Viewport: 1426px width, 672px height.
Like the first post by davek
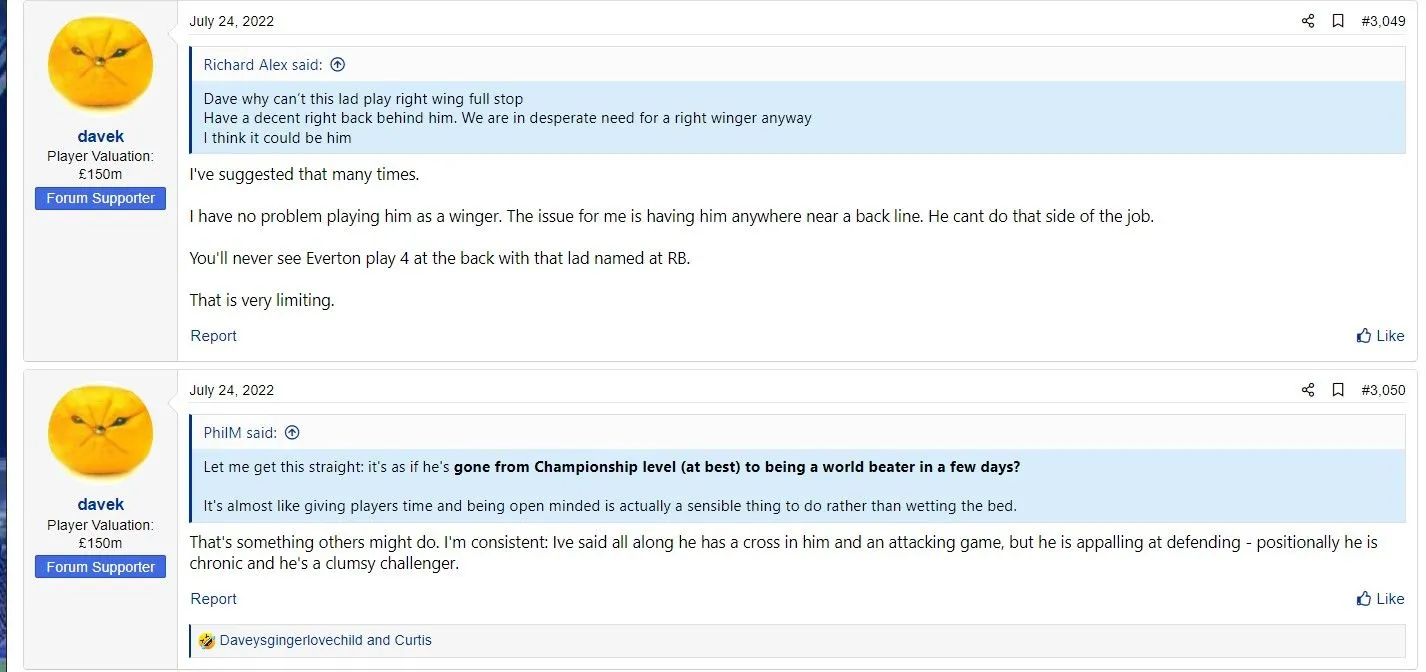click(1380, 336)
